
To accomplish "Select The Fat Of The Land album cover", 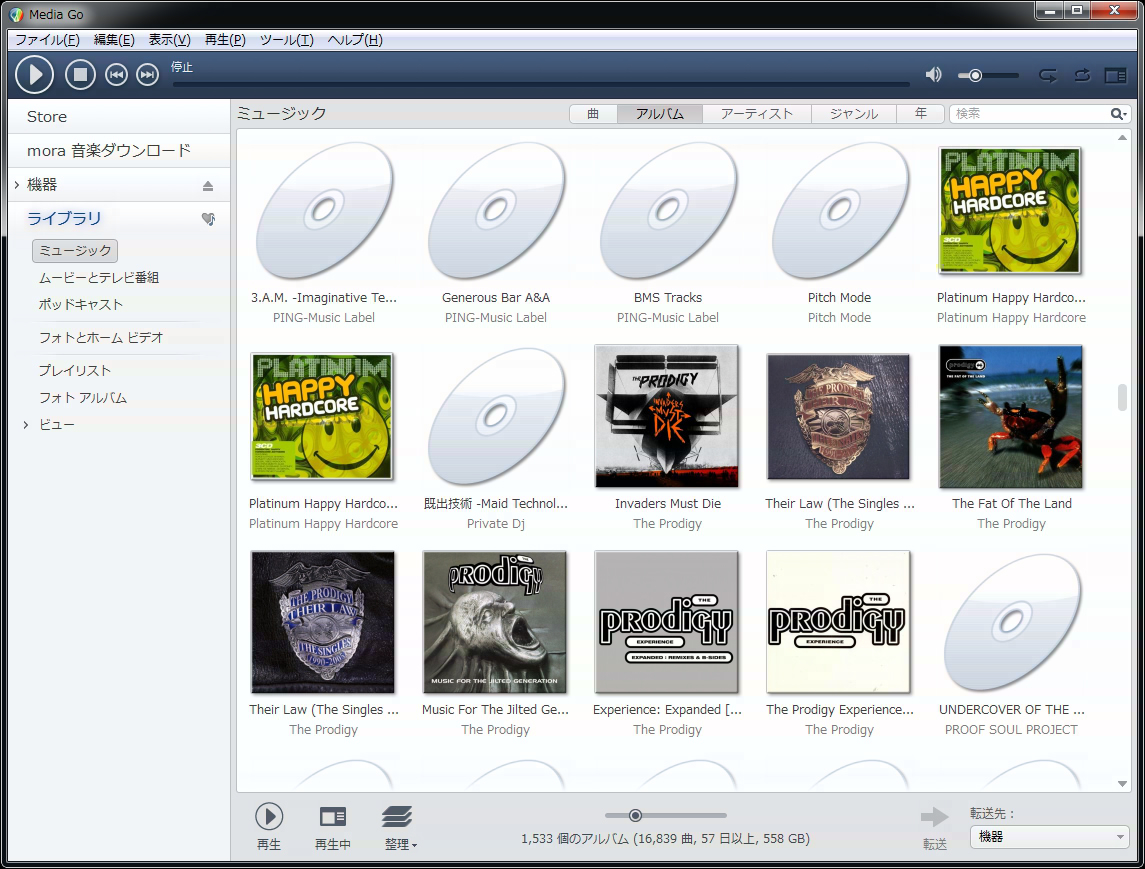I will (x=1011, y=417).
